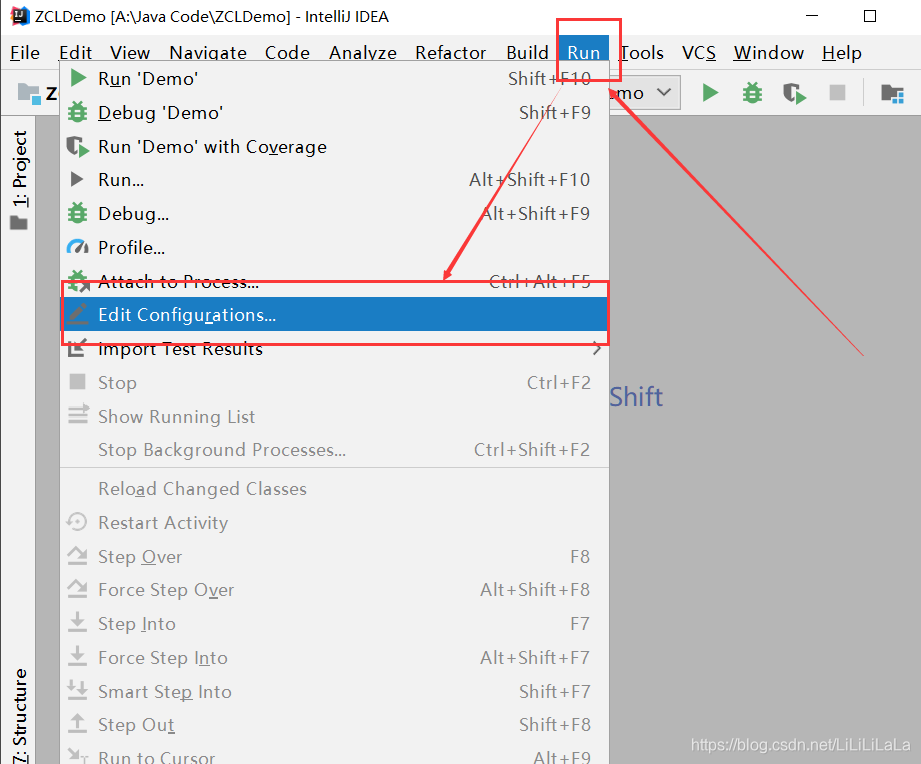Maximize the IntelliJ IDEA window

(870, 16)
